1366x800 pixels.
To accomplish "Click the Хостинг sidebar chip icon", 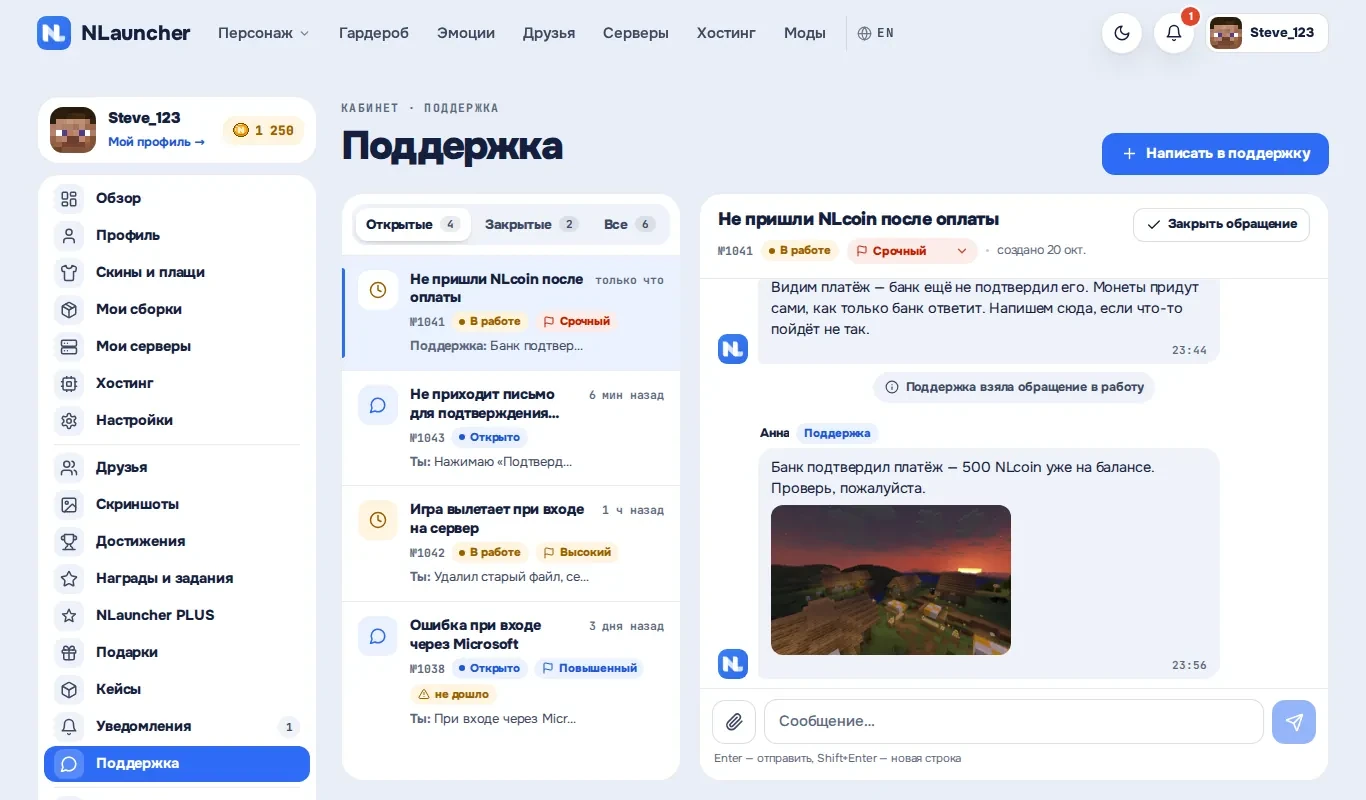I will [69, 383].
